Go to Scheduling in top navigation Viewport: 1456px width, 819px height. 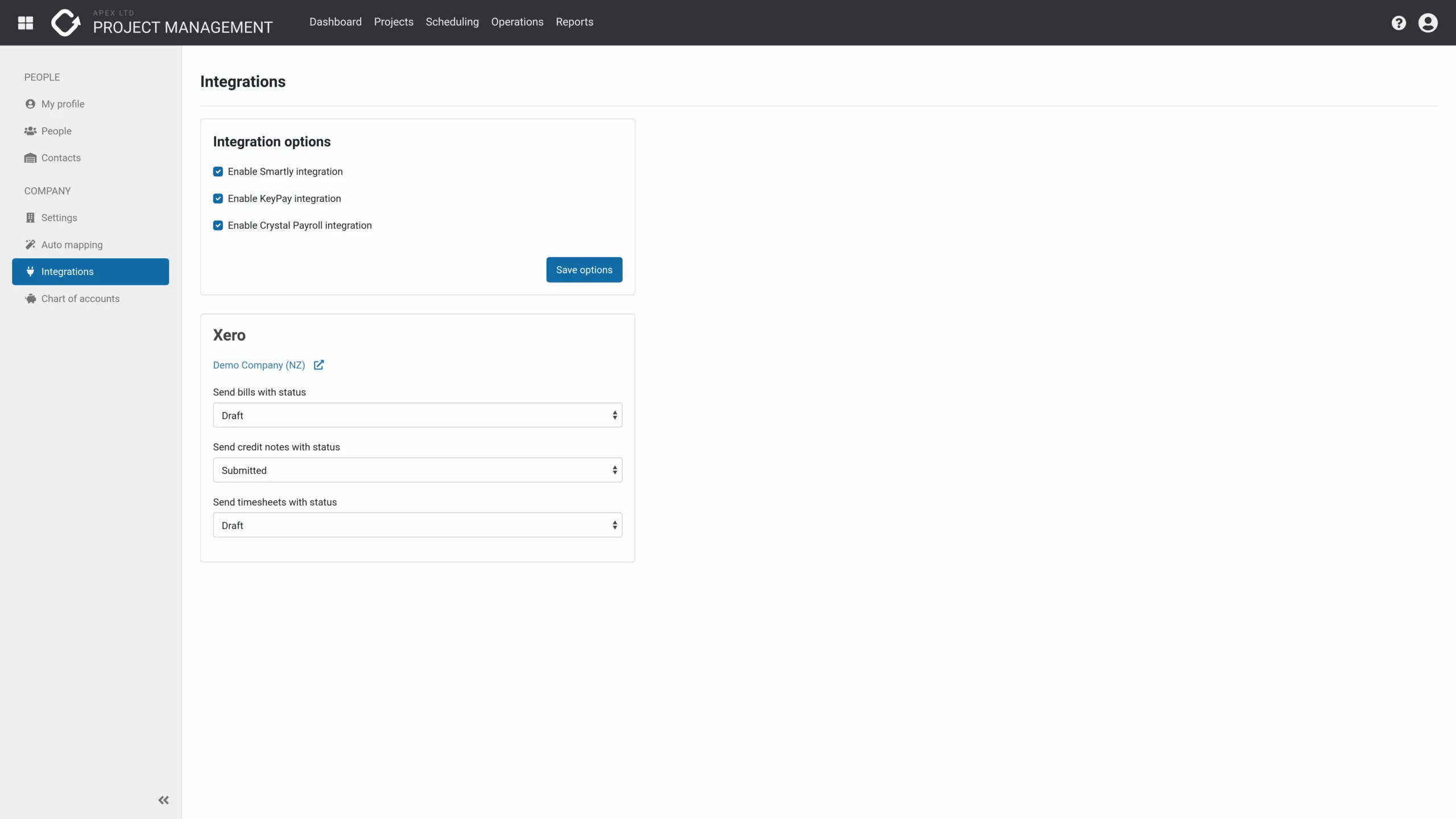click(x=452, y=22)
